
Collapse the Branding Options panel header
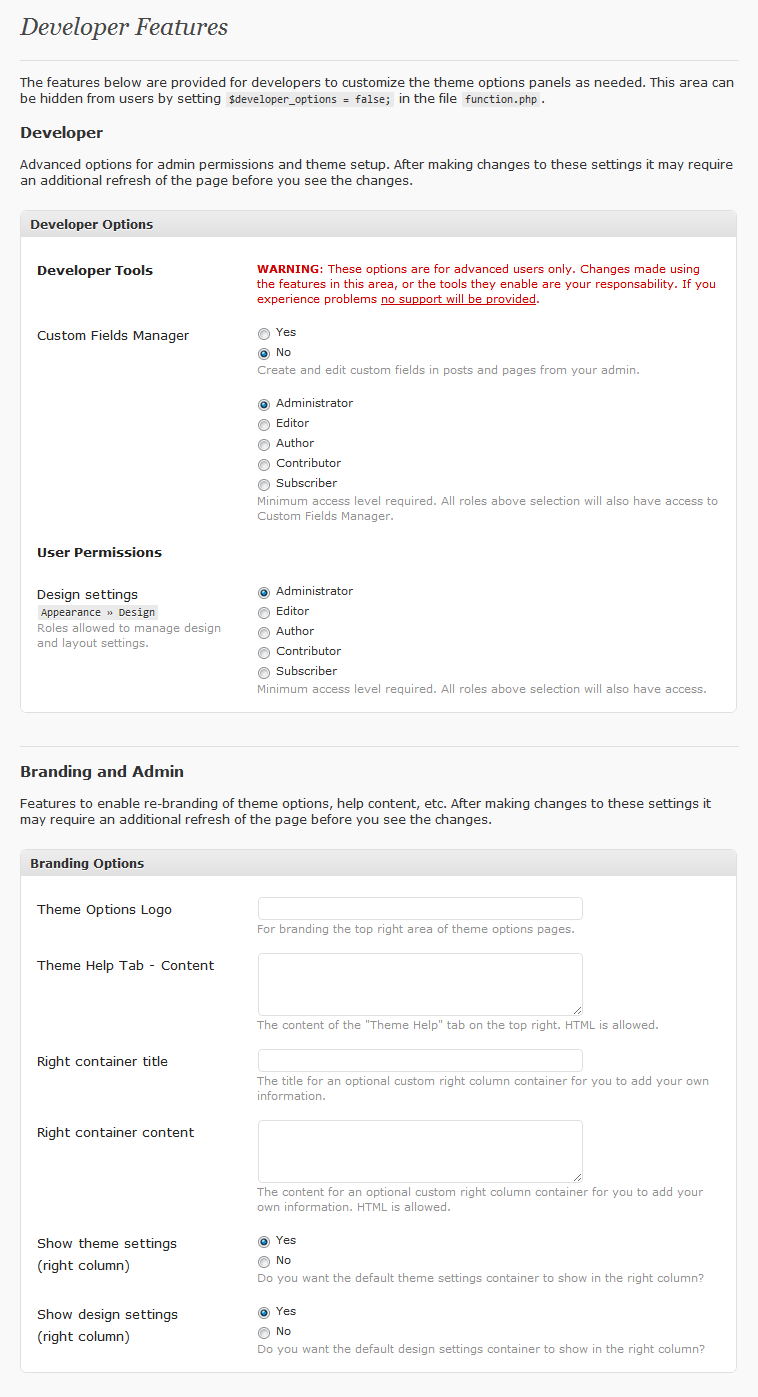(378, 863)
